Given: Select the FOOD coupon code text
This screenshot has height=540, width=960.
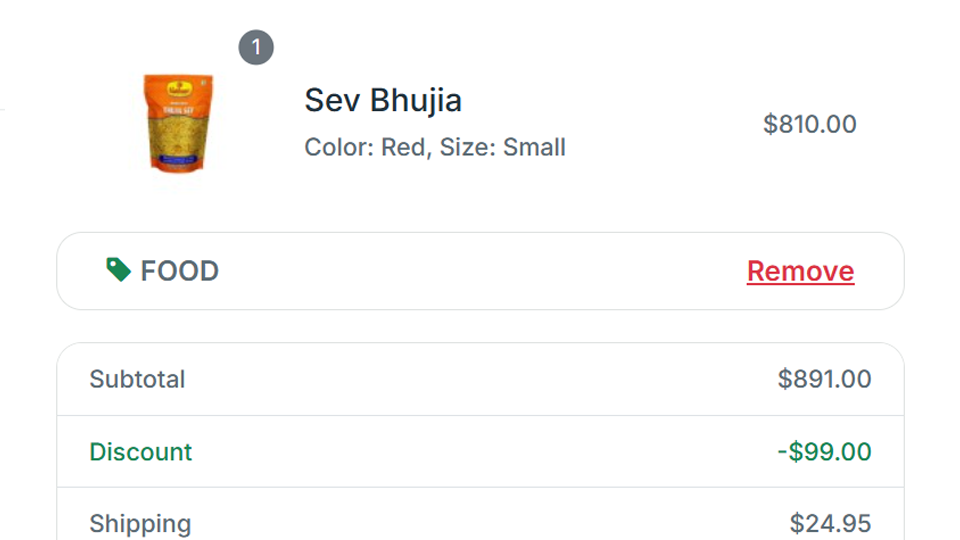Looking at the screenshot, I should coord(180,271).
